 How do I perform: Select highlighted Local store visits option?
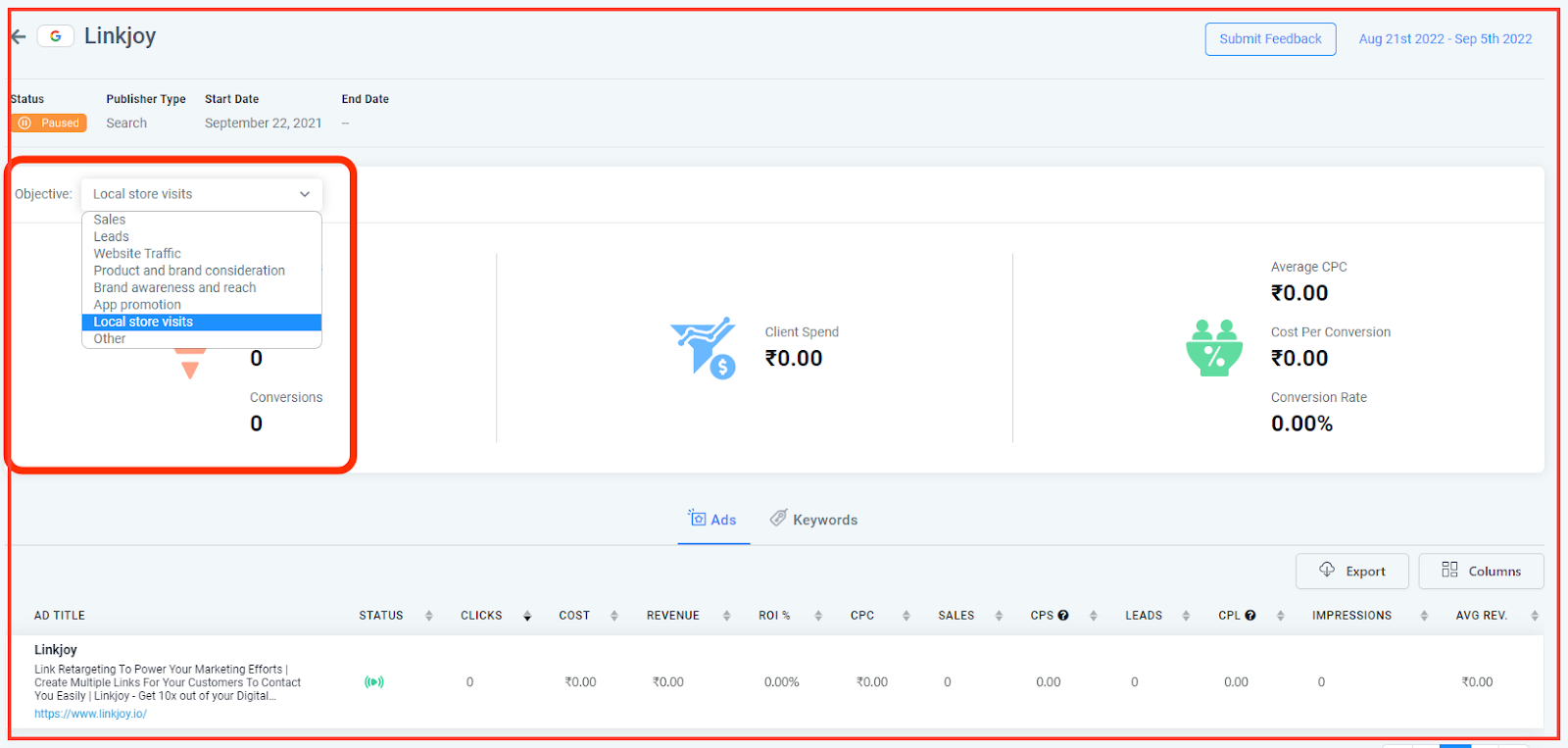[x=202, y=322]
